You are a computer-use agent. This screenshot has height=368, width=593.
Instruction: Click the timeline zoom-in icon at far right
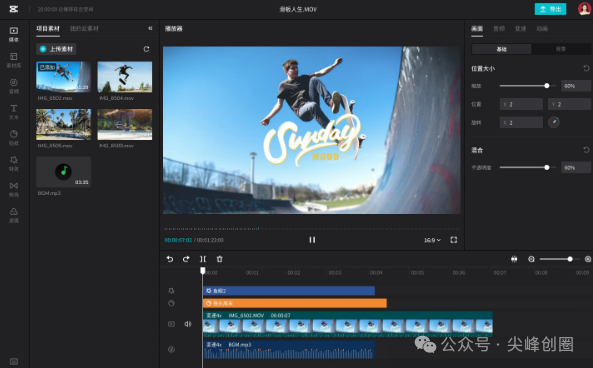[x=588, y=259]
